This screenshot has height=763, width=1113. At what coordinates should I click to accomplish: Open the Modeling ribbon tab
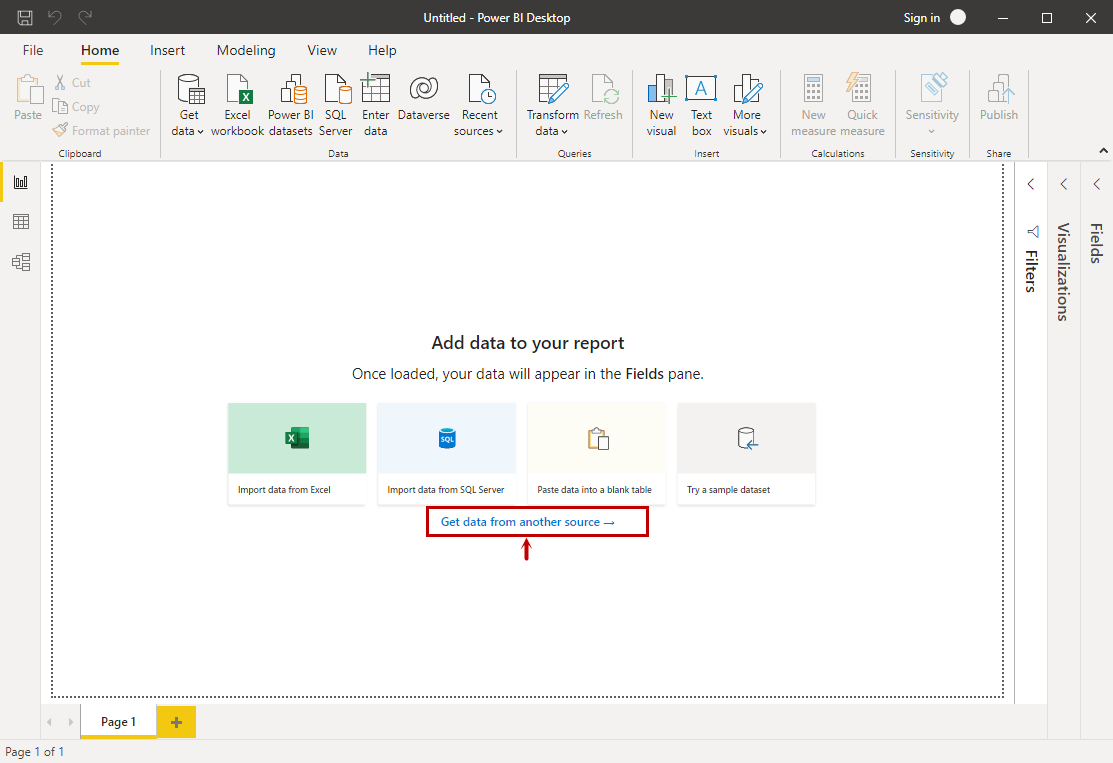(x=246, y=50)
